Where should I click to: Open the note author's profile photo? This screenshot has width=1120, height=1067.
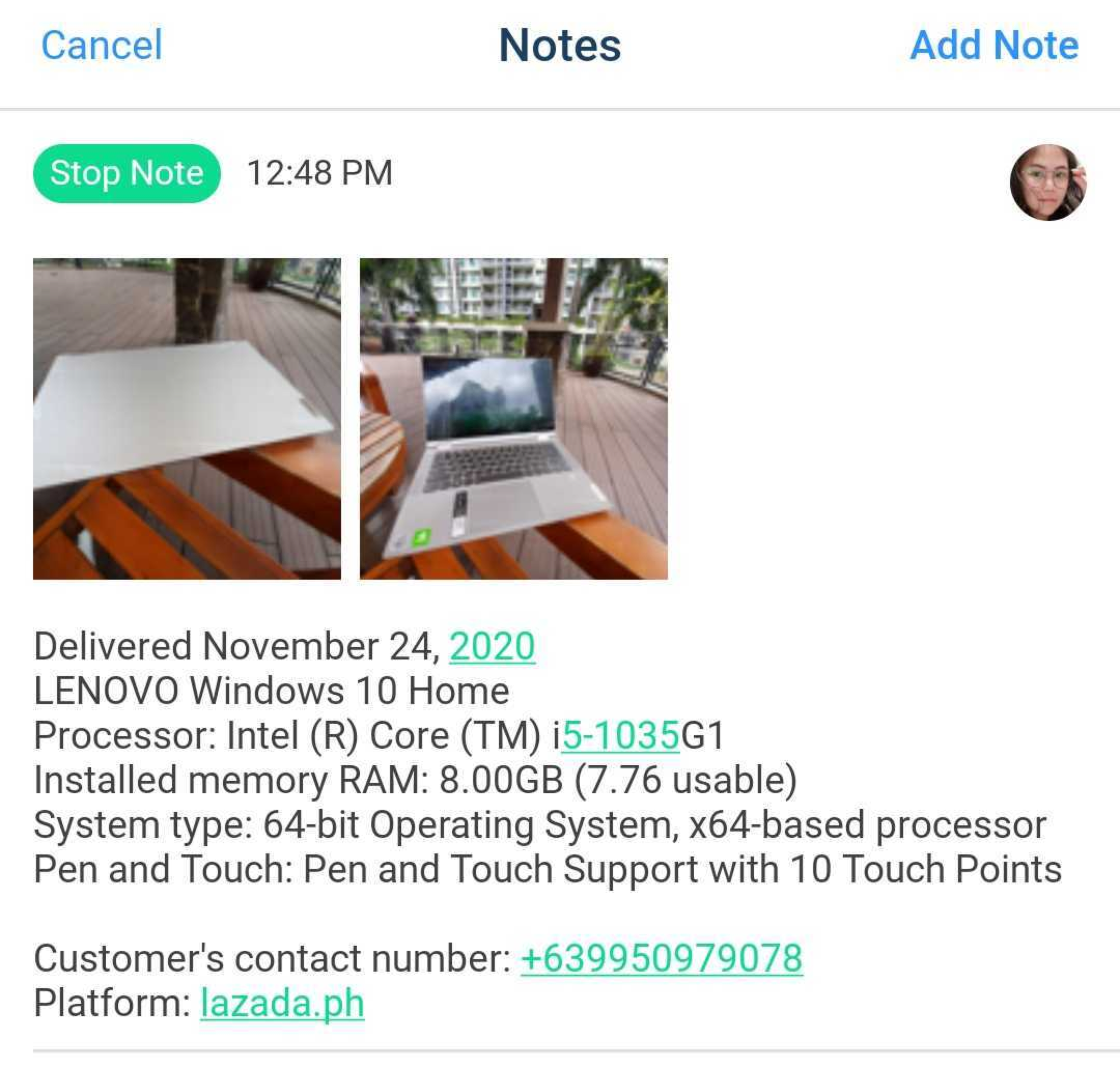[1048, 182]
